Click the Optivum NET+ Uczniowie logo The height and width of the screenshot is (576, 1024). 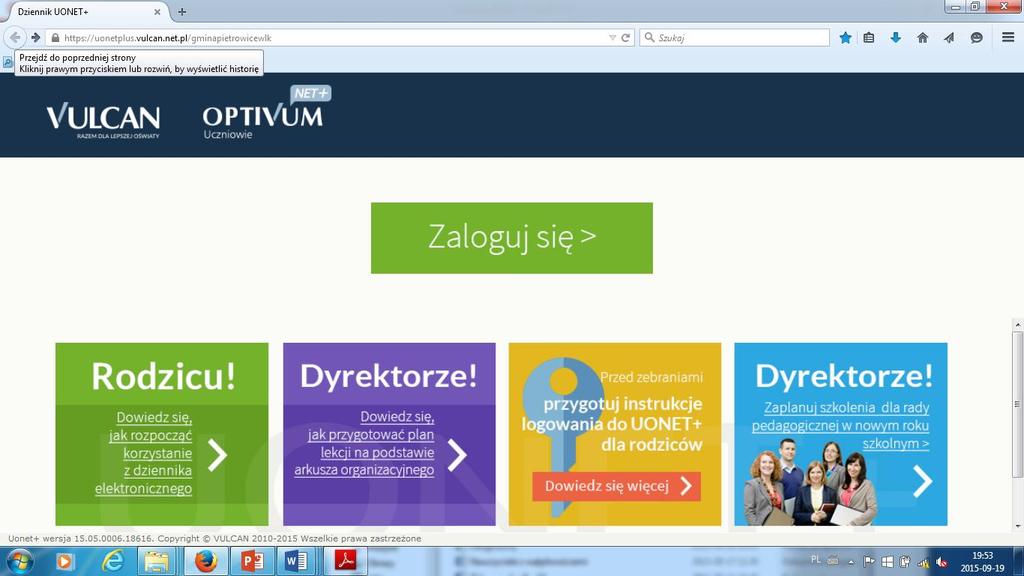pyautogui.click(x=266, y=113)
